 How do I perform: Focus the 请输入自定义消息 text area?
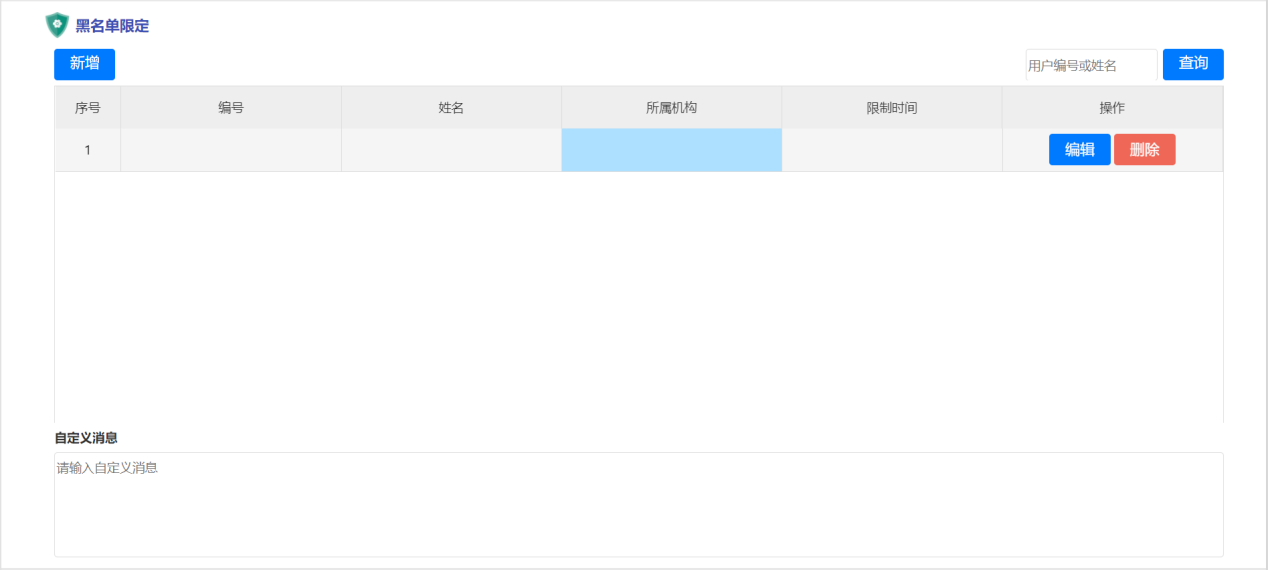pyautogui.click(x=638, y=504)
